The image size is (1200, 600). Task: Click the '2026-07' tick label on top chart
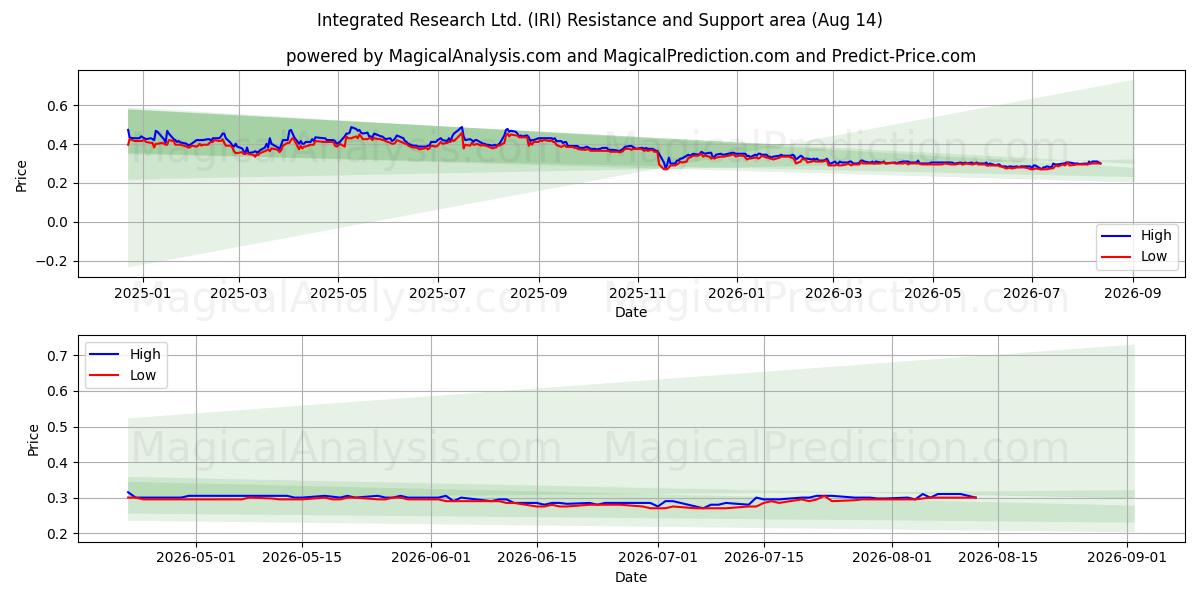1032,293
